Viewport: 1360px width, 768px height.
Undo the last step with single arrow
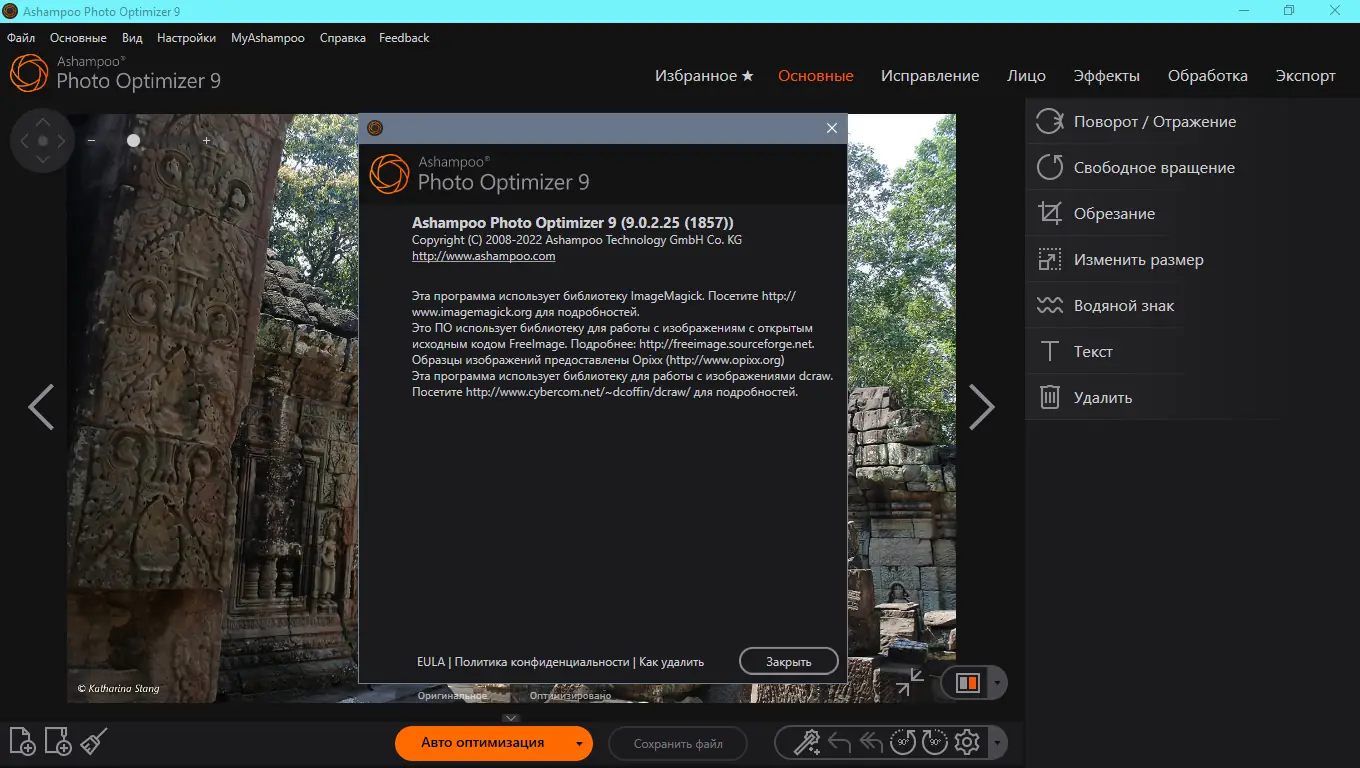coord(840,742)
